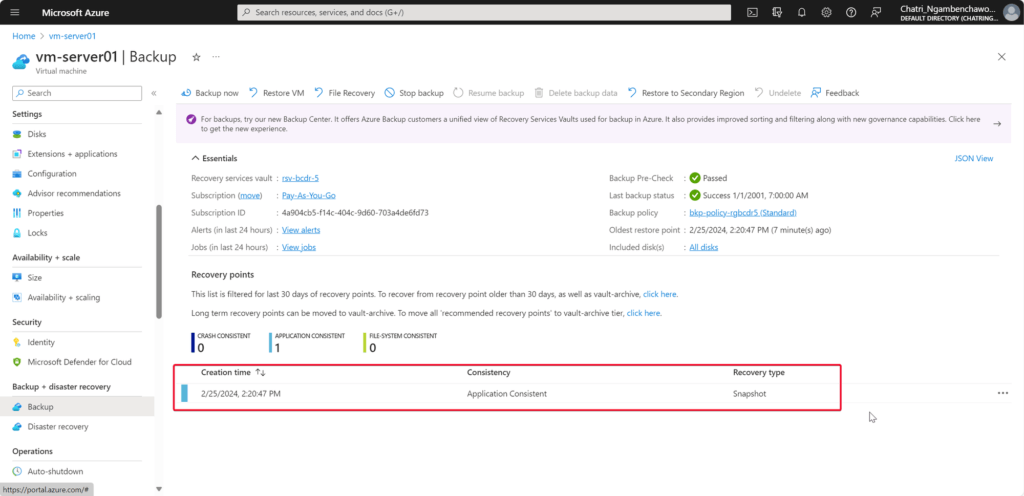Open View alerts
The height and width of the screenshot is (496, 1024).
click(x=301, y=230)
